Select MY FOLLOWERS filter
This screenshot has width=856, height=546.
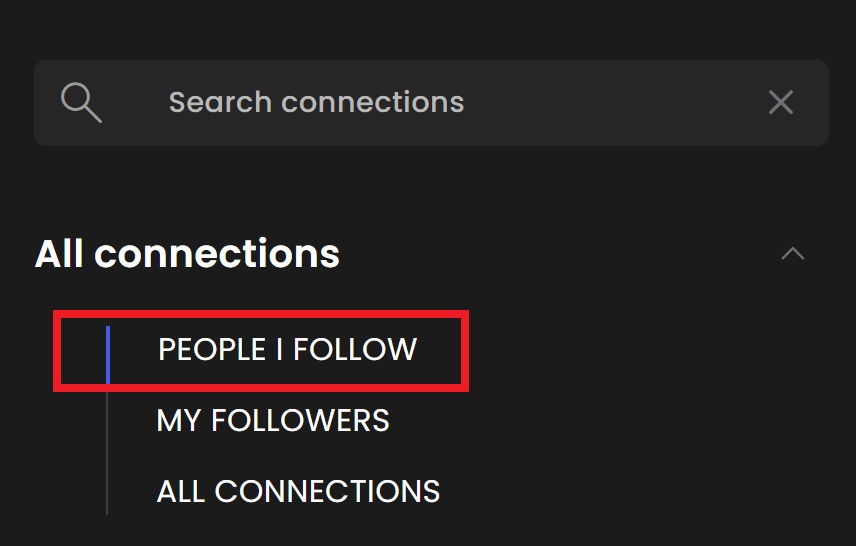coord(273,420)
